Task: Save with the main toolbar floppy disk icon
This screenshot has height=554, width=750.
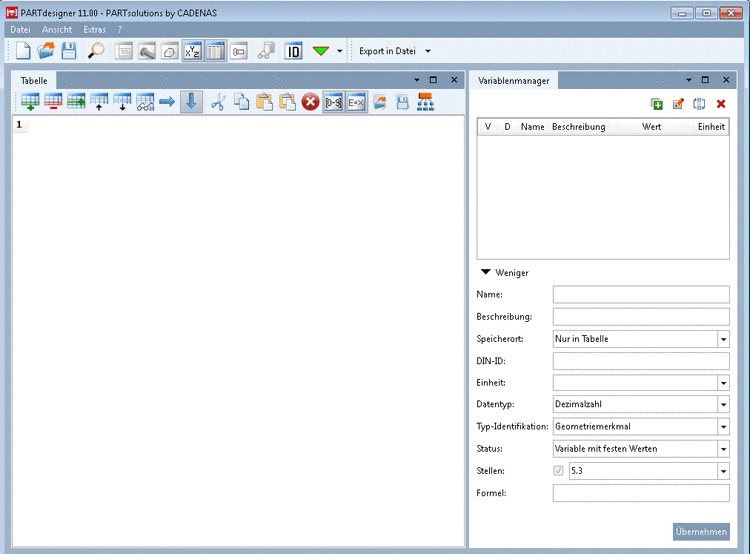Action: (x=69, y=51)
